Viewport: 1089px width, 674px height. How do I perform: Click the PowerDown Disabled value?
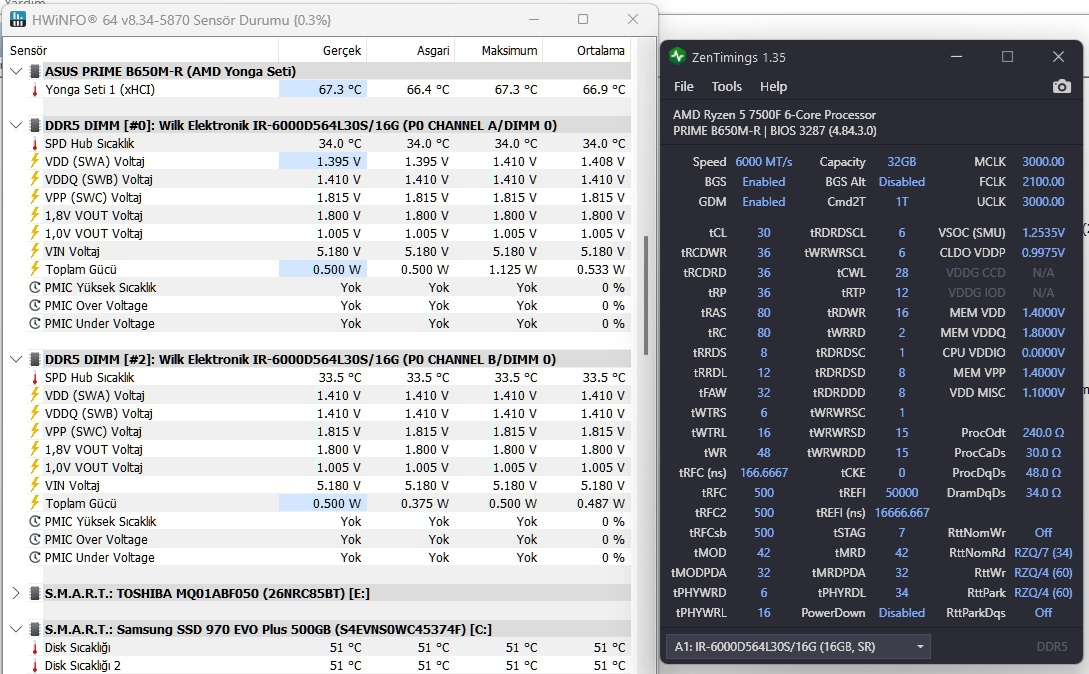coord(901,613)
